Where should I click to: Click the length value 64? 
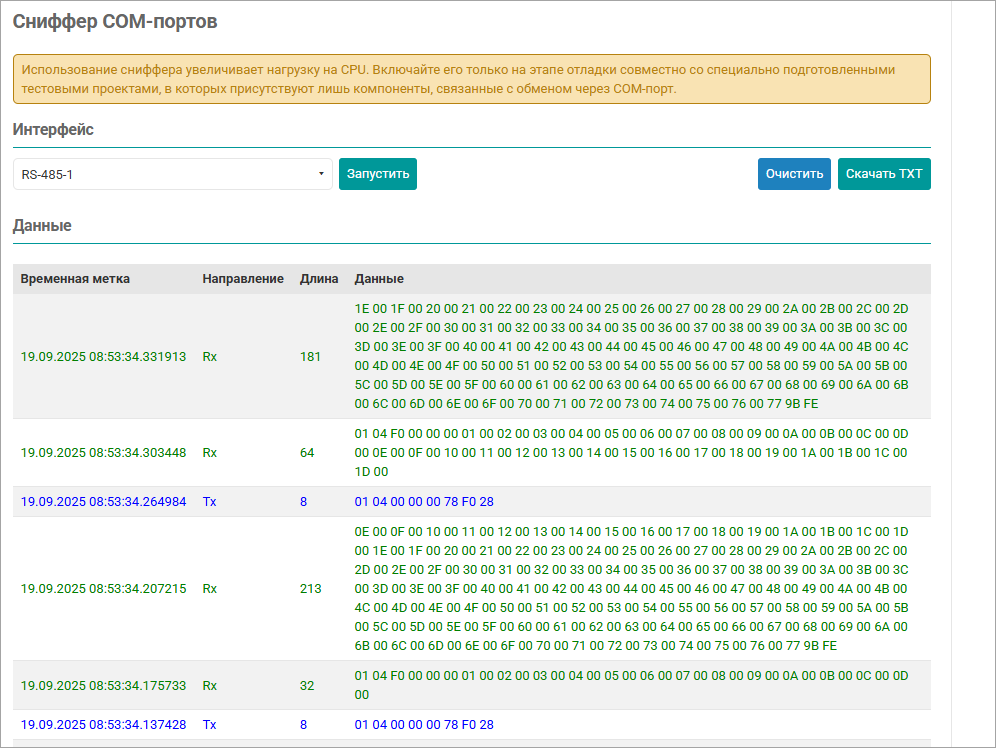coord(307,453)
